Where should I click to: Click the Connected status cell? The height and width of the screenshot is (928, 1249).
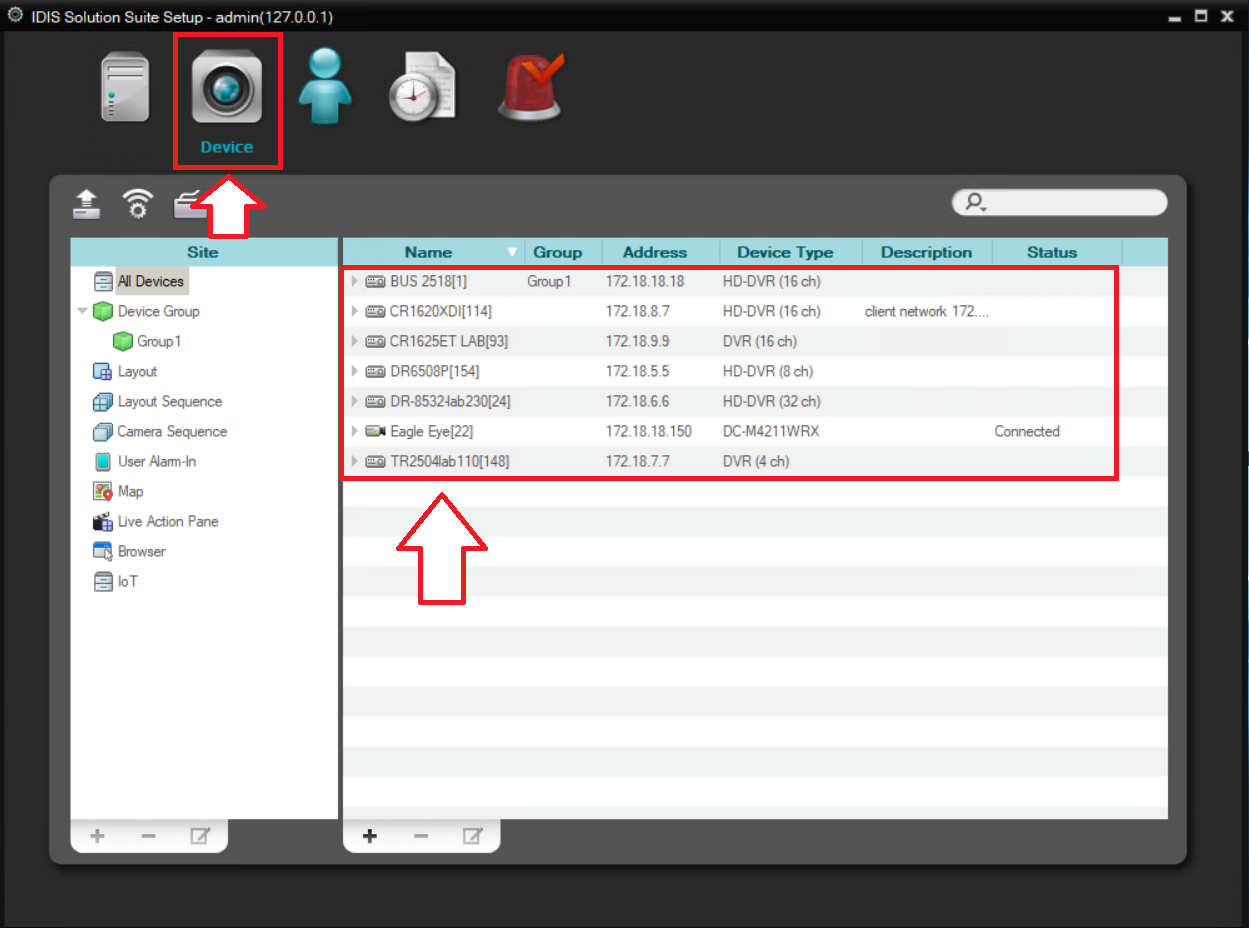(1027, 431)
